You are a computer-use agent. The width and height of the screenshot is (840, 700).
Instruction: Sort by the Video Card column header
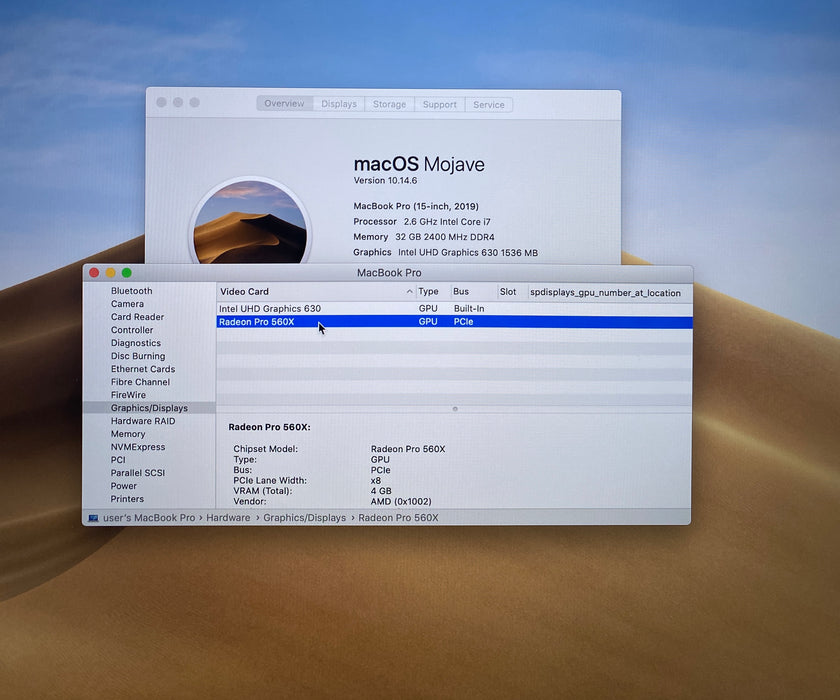[316, 292]
